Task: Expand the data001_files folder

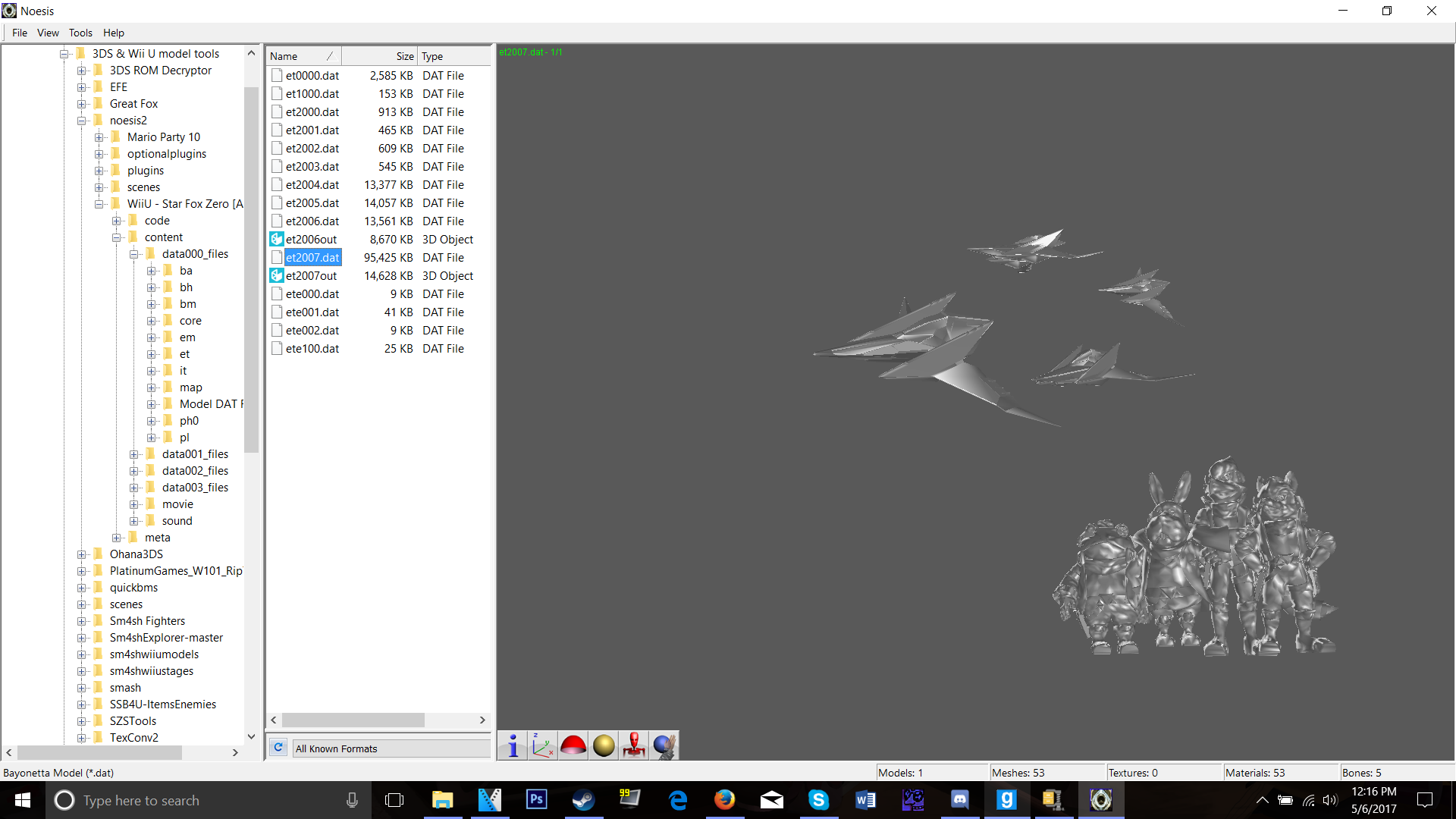Action: [x=134, y=454]
